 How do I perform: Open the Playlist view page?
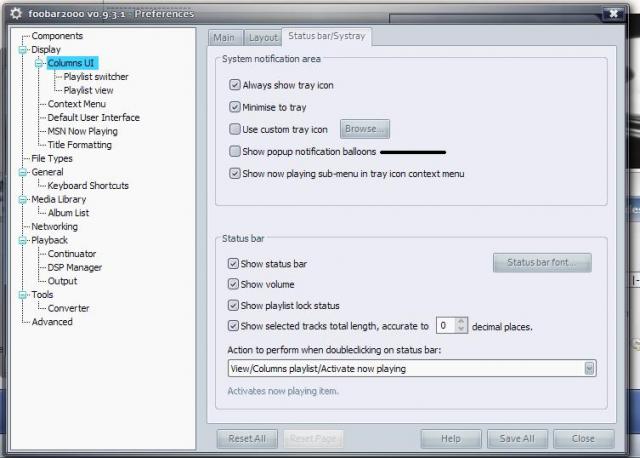(88, 90)
